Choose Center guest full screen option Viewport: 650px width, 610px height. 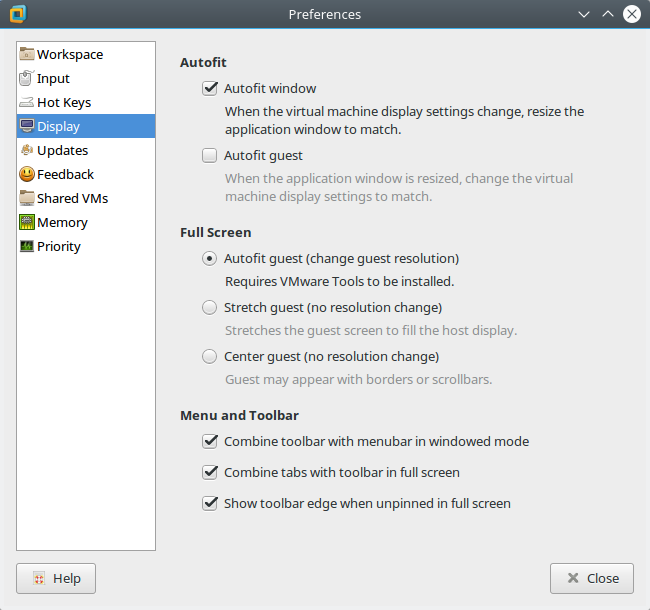click(210, 356)
